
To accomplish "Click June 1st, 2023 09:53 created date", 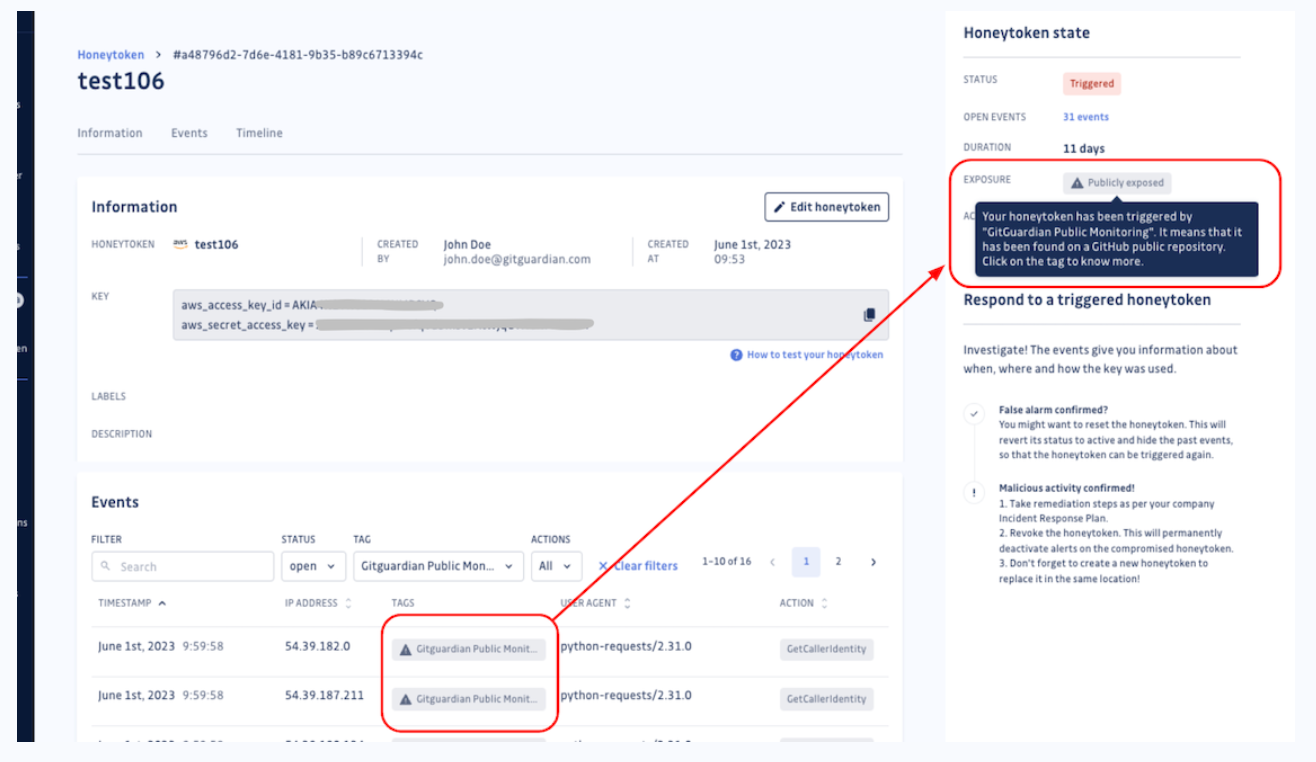I will click(x=754, y=251).
